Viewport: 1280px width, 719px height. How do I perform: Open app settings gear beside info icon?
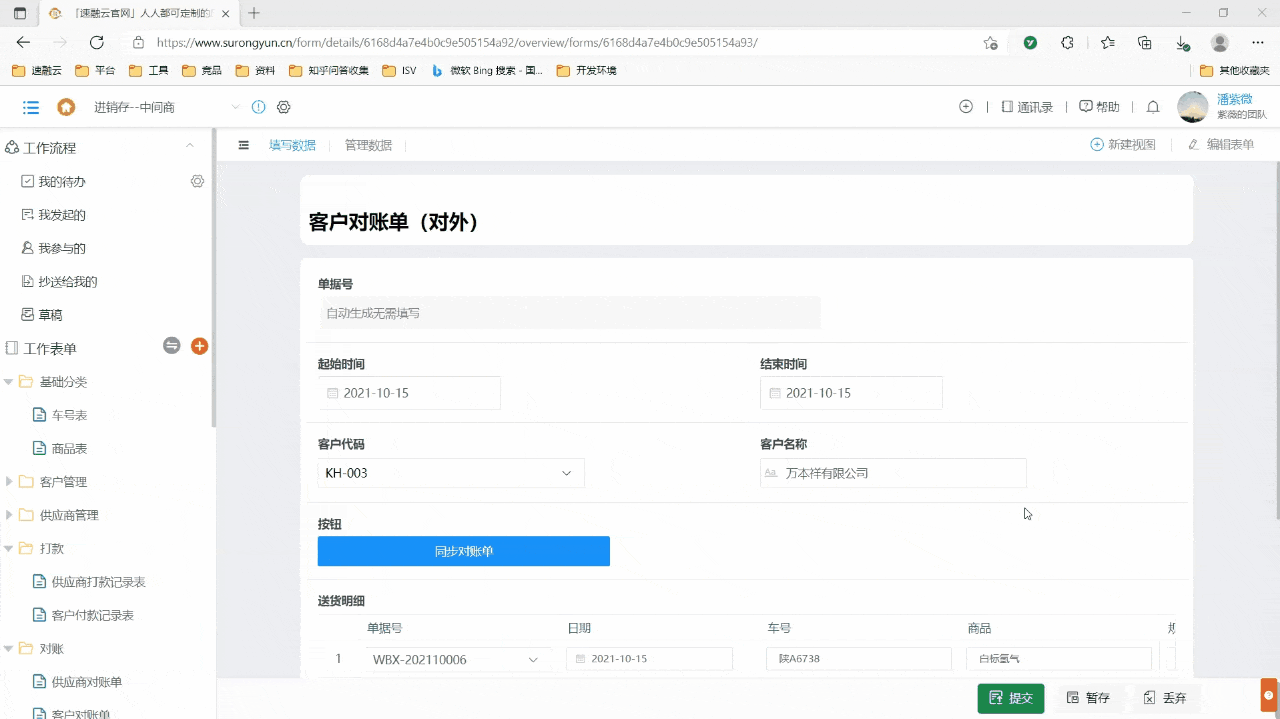pos(283,107)
